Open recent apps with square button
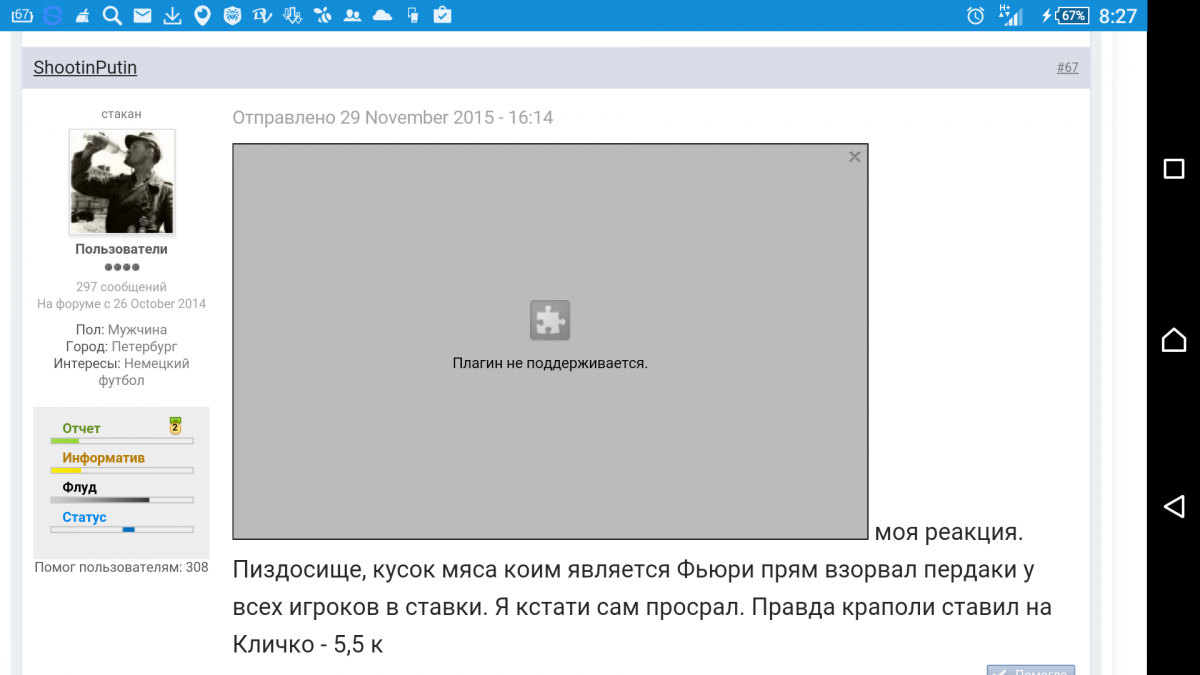Viewport: 1200px width, 675px height. (1173, 168)
